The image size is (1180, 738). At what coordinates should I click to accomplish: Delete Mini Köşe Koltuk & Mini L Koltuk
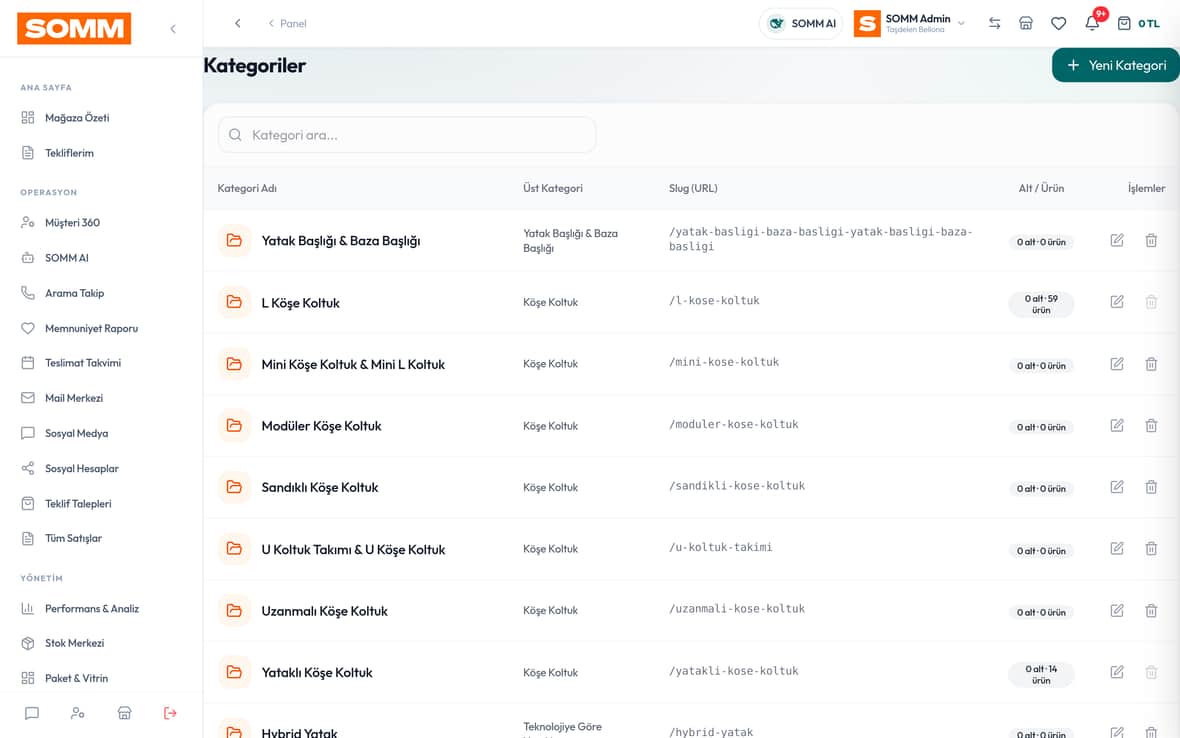pos(1151,363)
